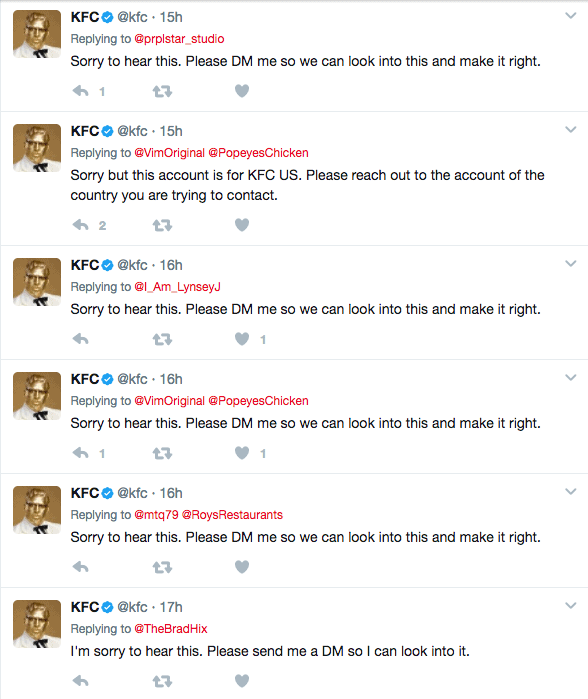Click the @I_Am_LynseyJ mention

point(177,287)
